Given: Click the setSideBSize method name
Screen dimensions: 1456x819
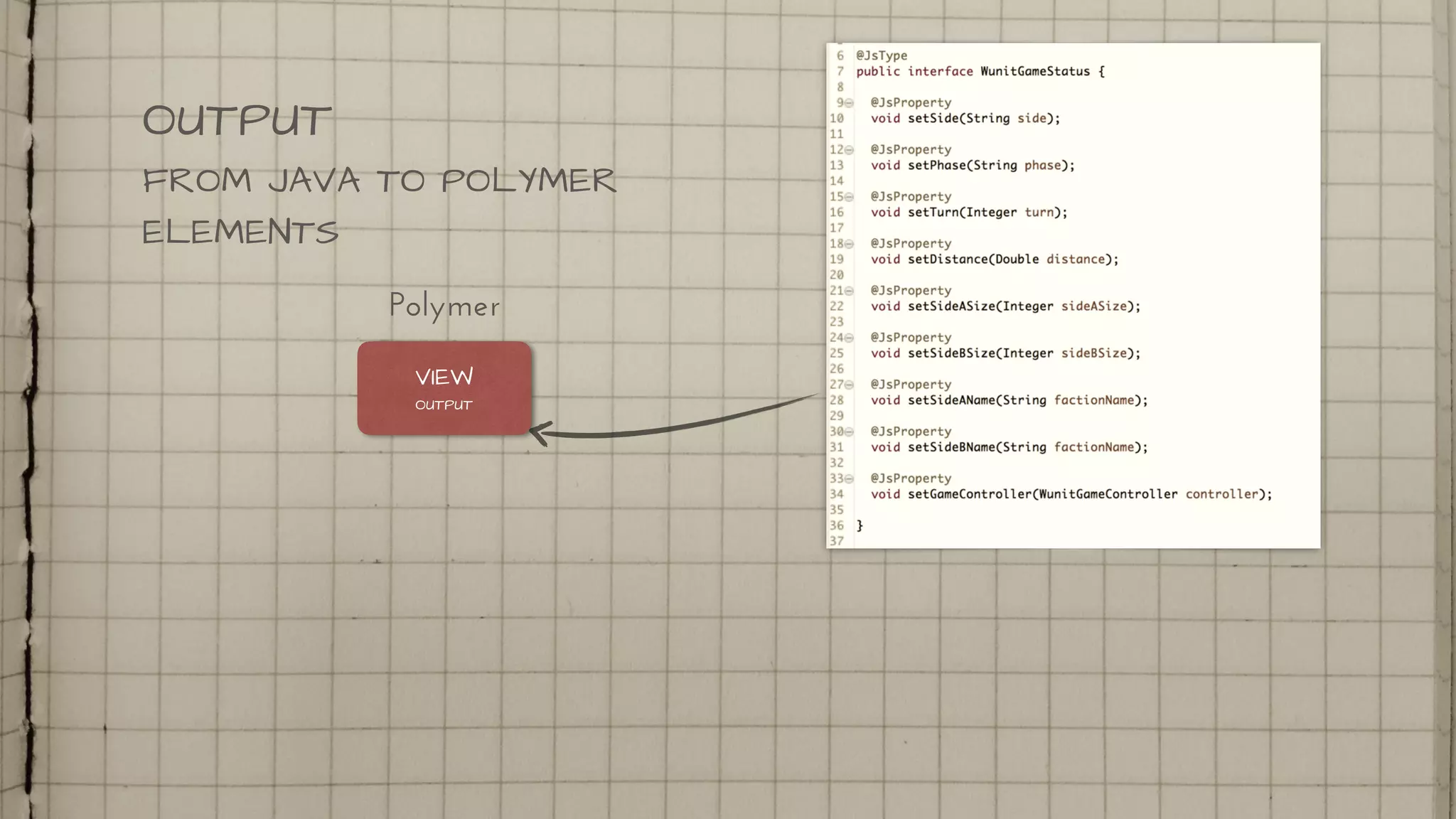Looking at the screenshot, I should (x=951, y=353).
